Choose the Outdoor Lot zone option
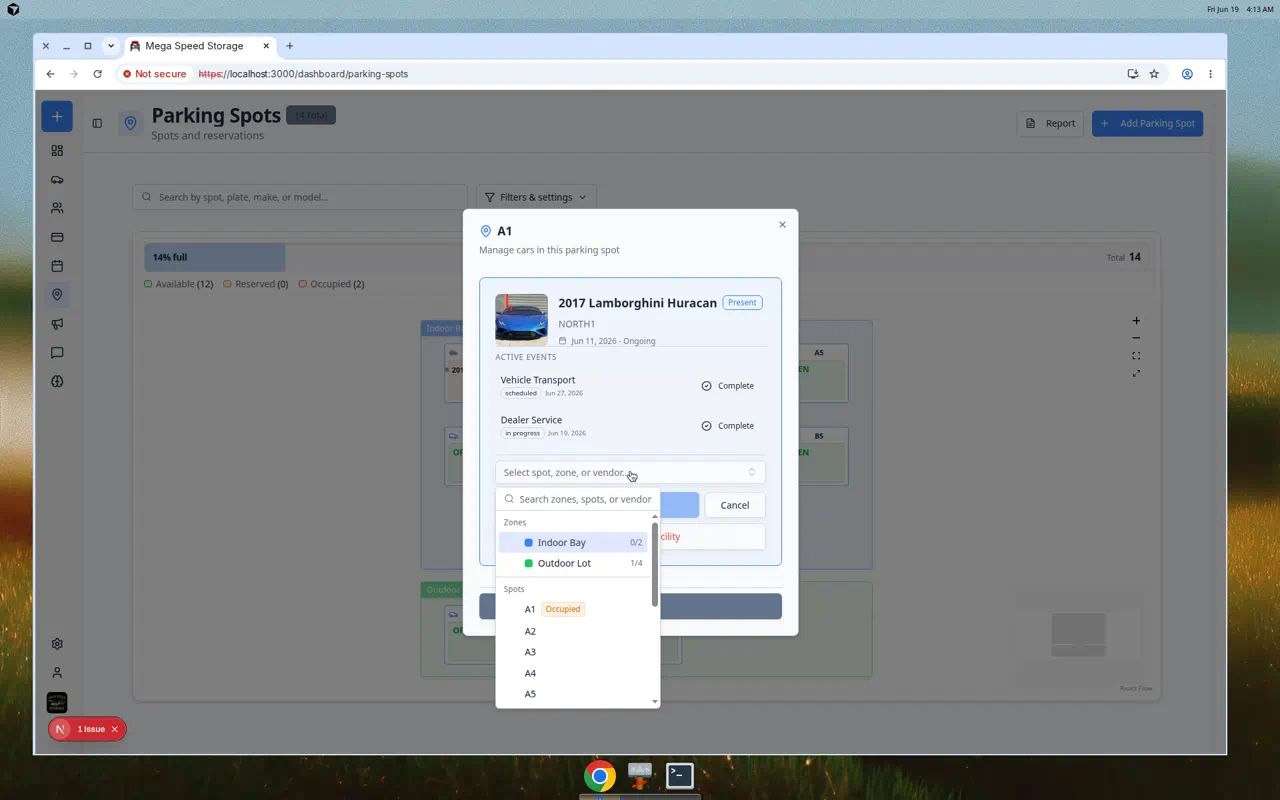This screenshot has width=1280, height=800. (x=573, y=563)
